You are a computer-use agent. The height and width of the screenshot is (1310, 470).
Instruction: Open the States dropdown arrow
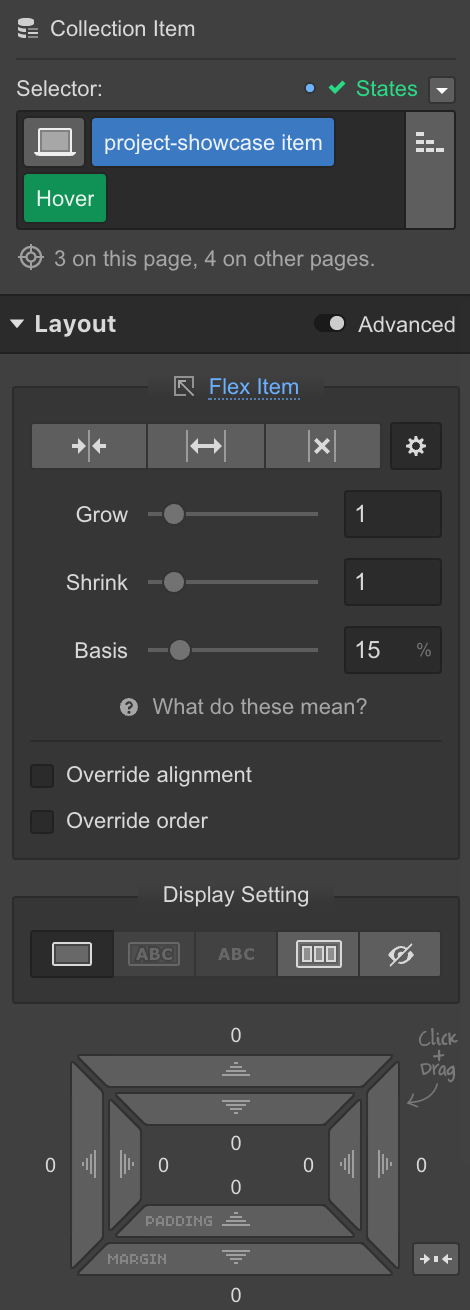pos(441,90)
